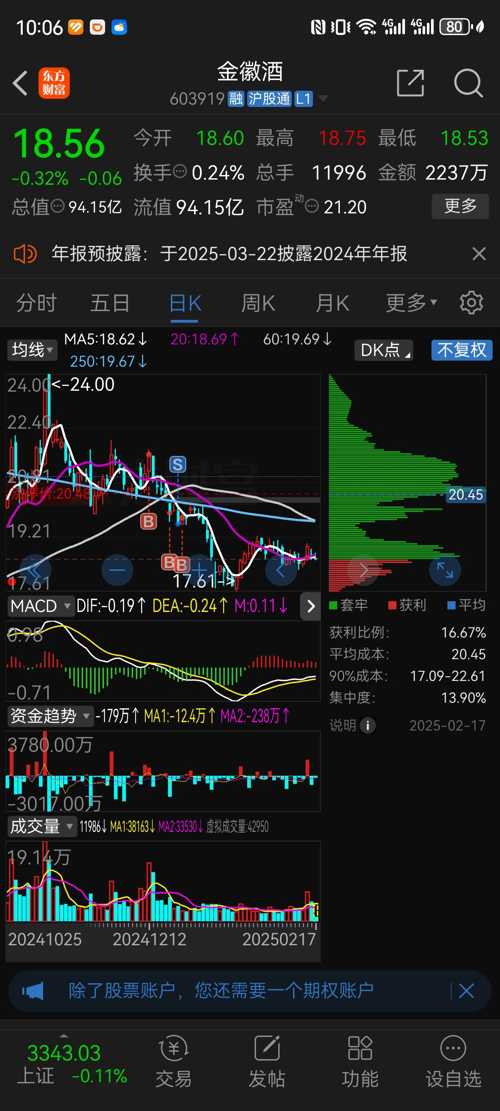Open the 交易 trade icon
Image resolution: width=500 pixels, height=1111 pixels.
point(174,1061)
